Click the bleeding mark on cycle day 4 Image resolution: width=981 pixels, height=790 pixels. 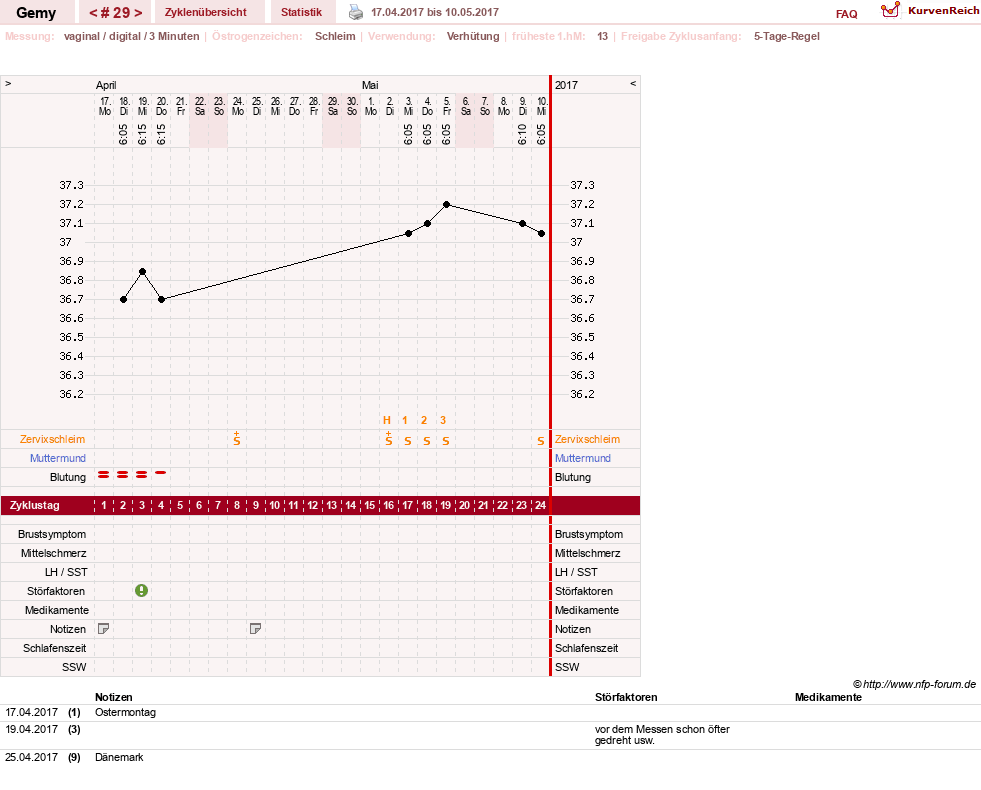161,473
